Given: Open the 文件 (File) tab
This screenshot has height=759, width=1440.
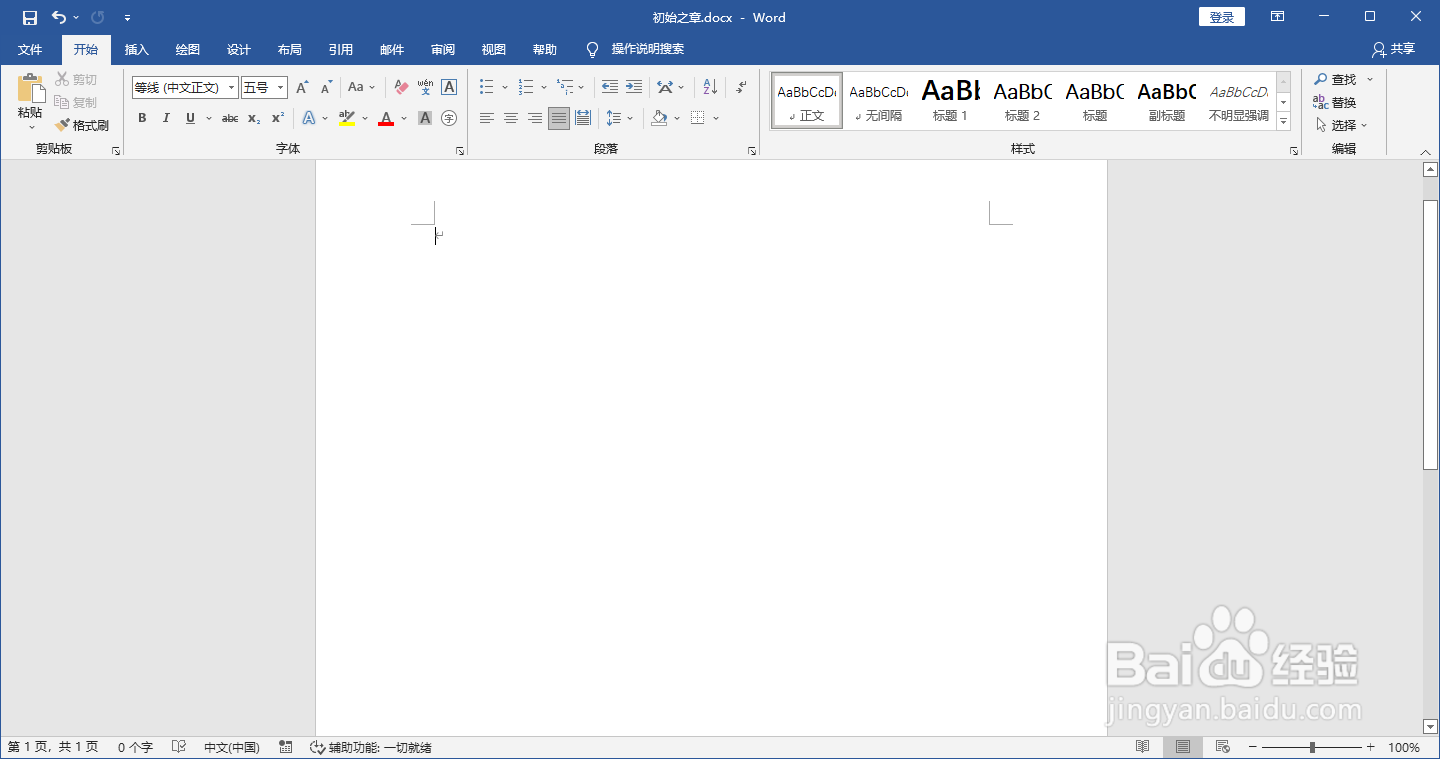Looking at the screenshot, I should 30,49.
